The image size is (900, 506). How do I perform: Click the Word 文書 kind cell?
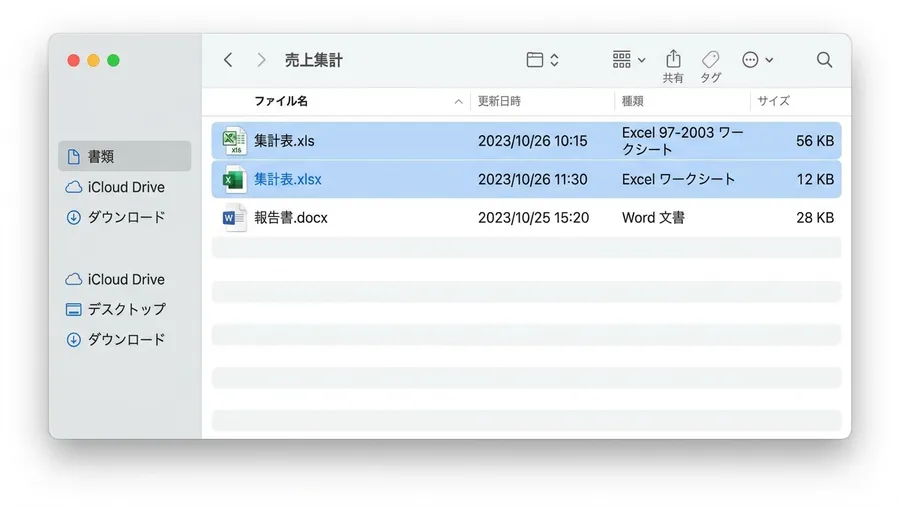653,217
